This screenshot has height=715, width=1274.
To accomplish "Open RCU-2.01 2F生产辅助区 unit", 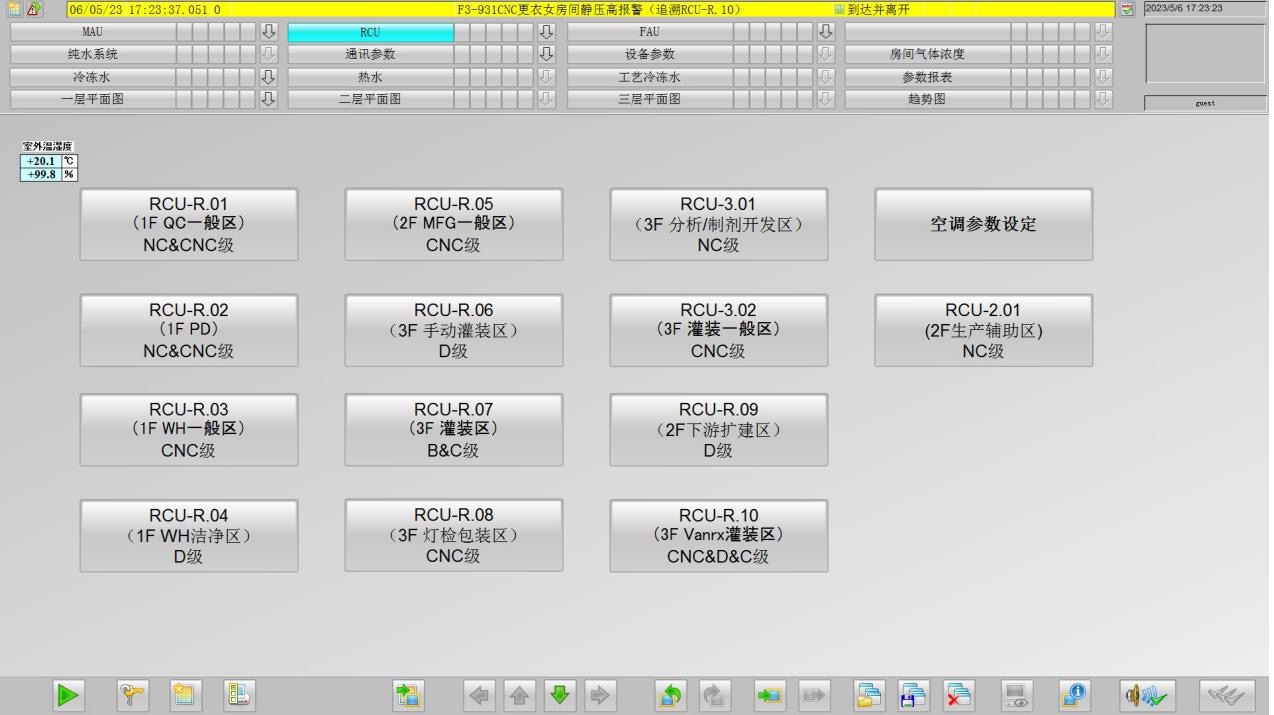I will (x=983, y=330).
